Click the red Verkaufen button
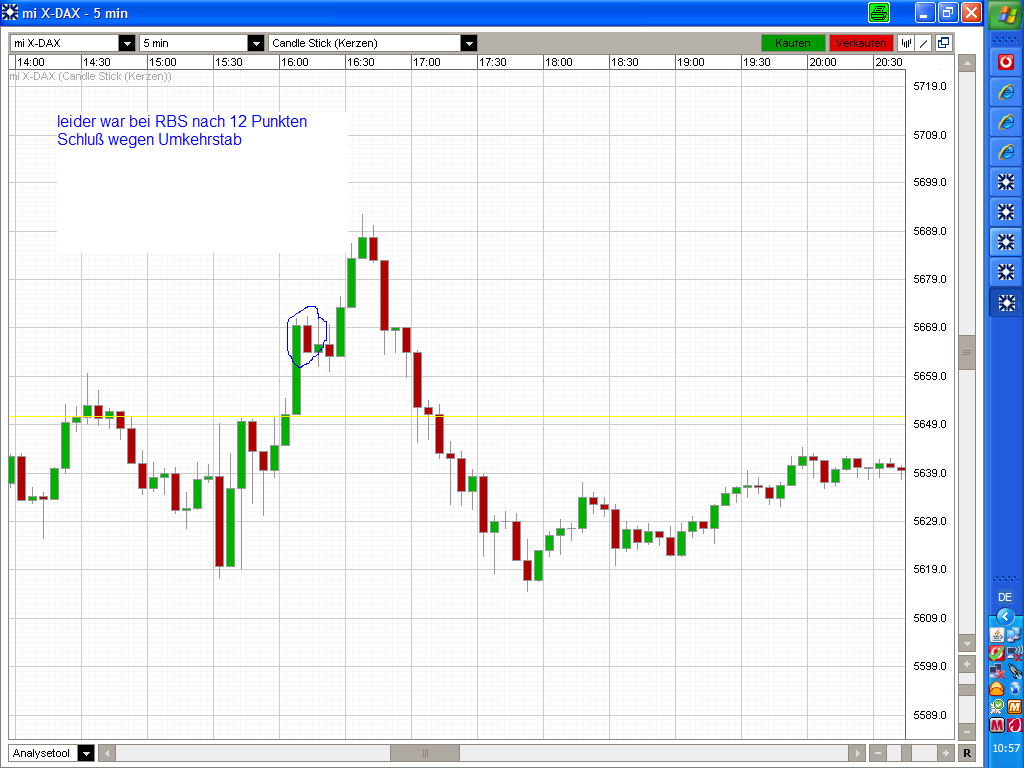Viewport: 1024px width, 768px height. pos(861,43)
